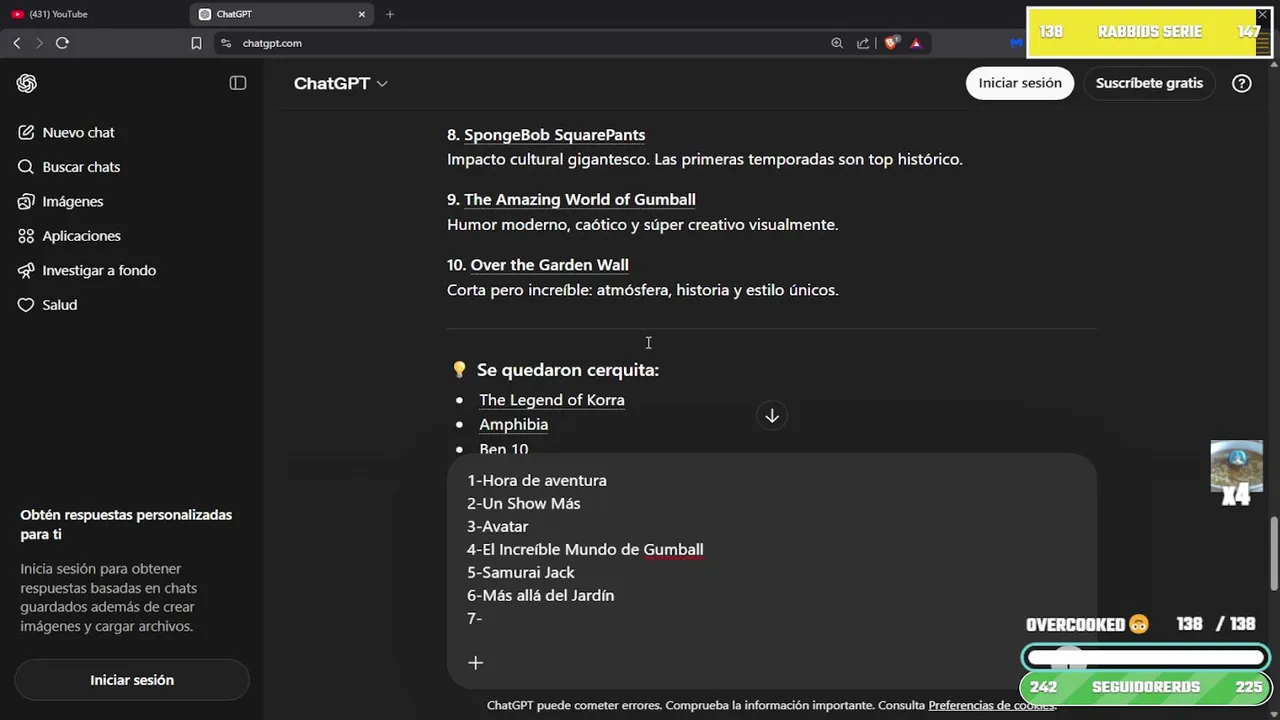Open a new browser tab

tap(390, 14)
